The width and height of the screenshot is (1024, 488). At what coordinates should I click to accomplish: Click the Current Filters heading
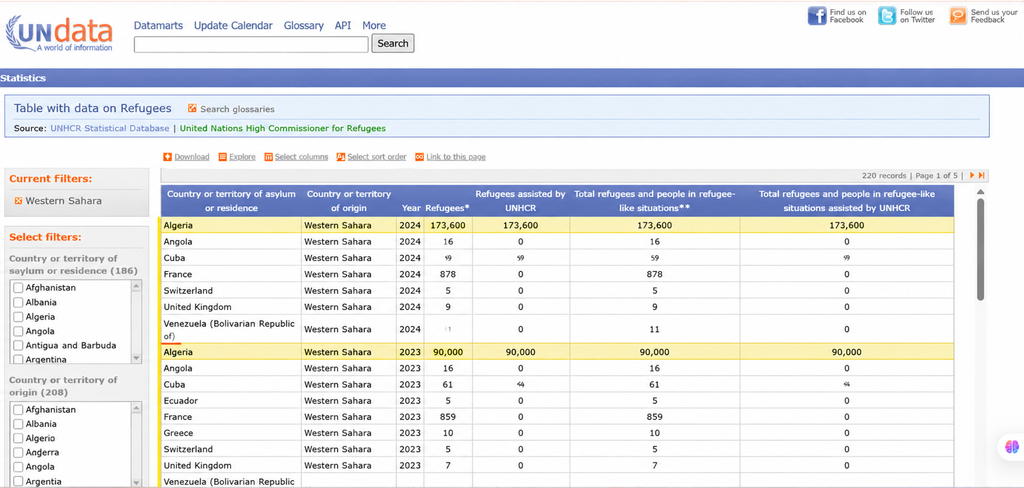click(50, 179)
